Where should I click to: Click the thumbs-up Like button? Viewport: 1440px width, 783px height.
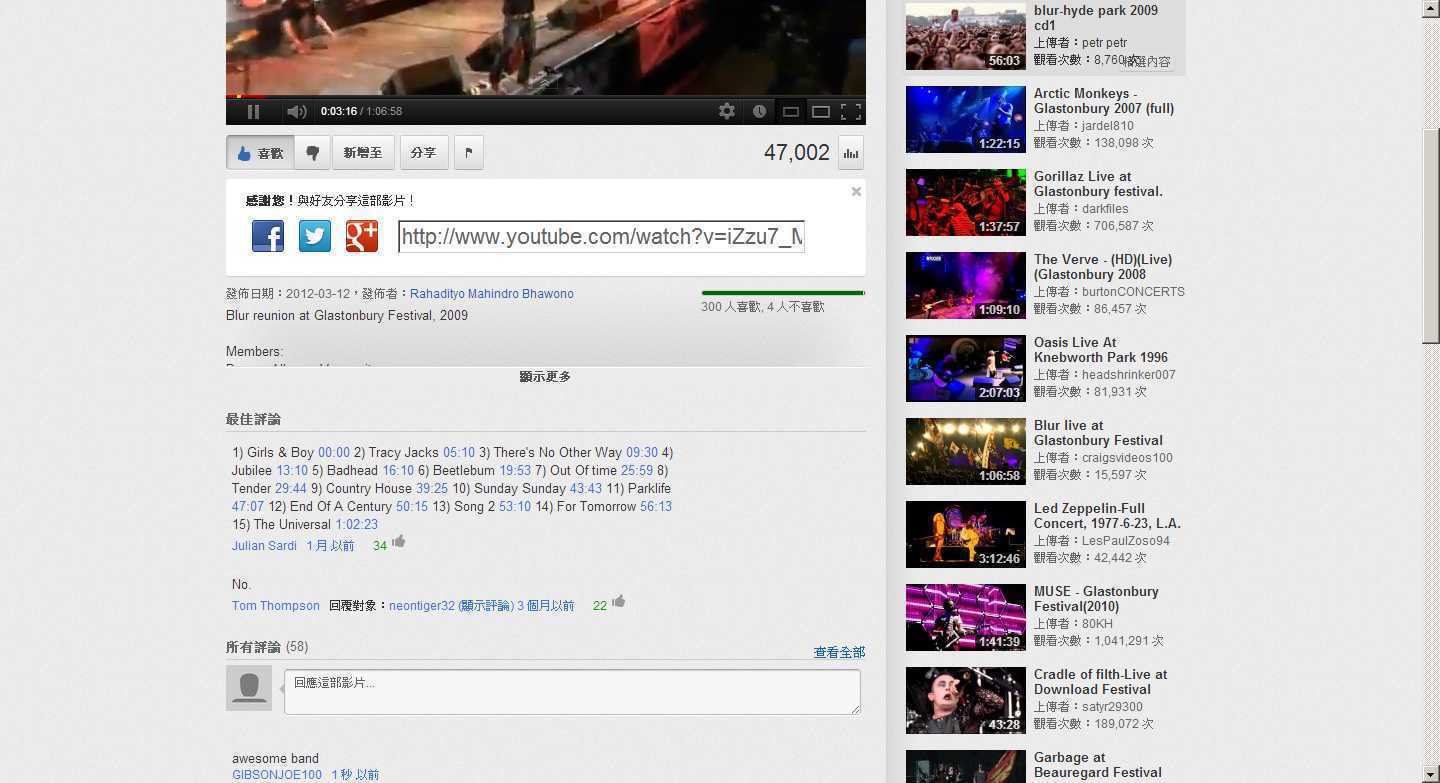[x=260, y=153]
